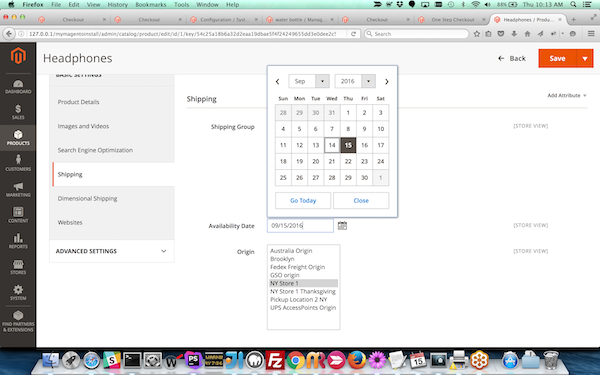Click the browser back arrow button
The height and width of the screenshot is (375, 600).
9,34
